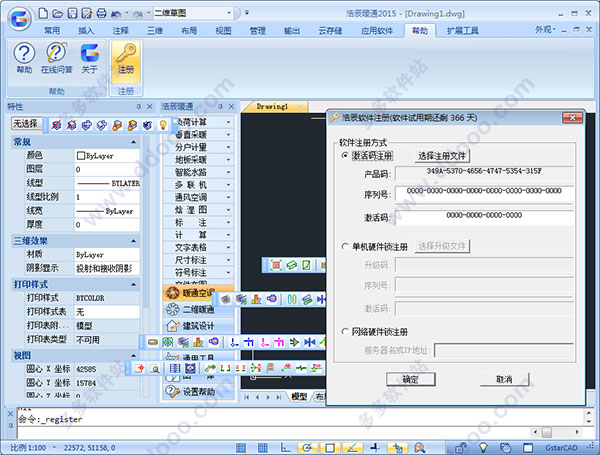Select 激活码注册 radio option
This screenshot has height=455, width=600.
pyautogui.click(x=345, y=155)
